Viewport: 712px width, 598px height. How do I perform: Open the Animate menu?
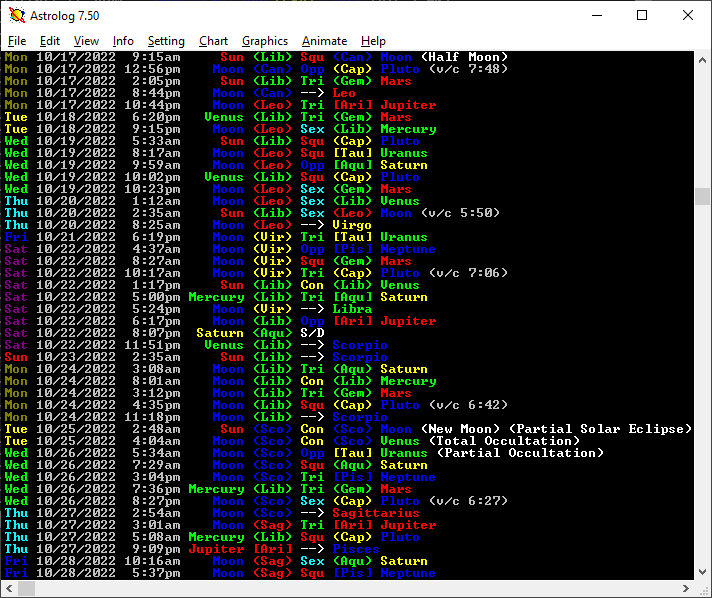324,41
